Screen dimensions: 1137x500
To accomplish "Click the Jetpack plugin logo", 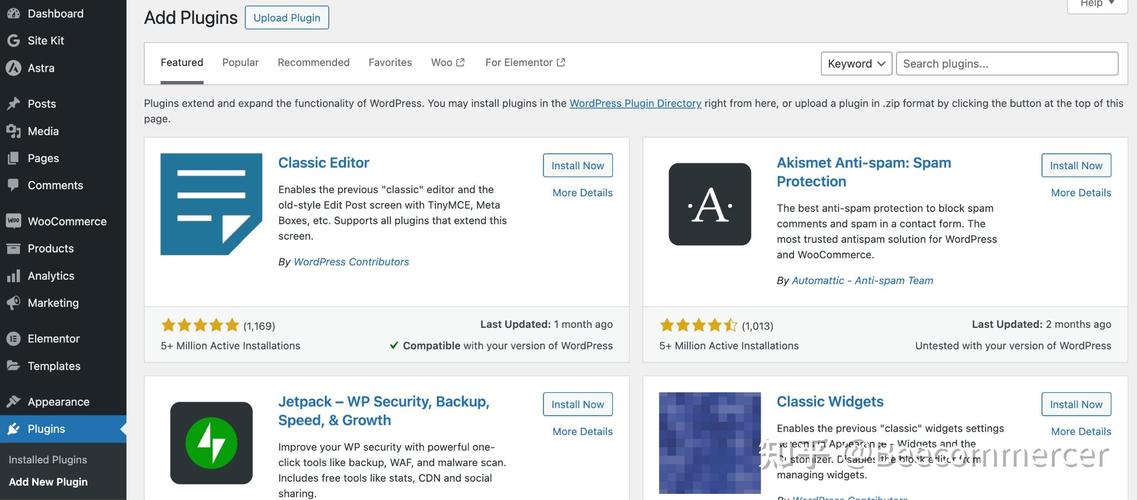I will click(x=211, y=443).
